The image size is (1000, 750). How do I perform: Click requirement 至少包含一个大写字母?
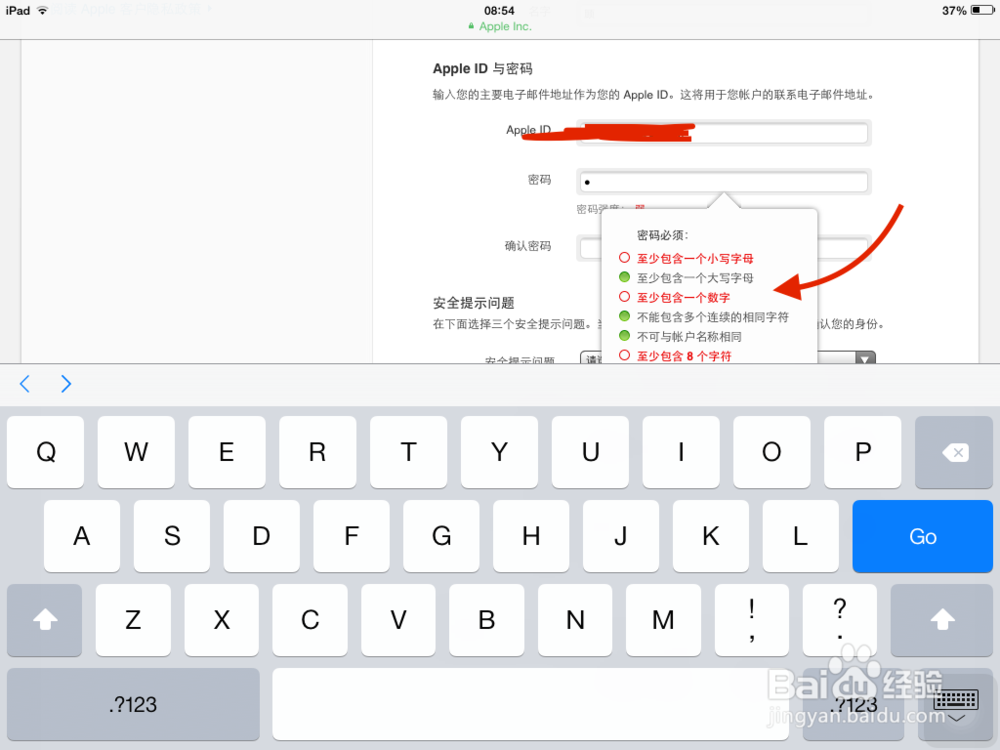(x=695, y=278)
